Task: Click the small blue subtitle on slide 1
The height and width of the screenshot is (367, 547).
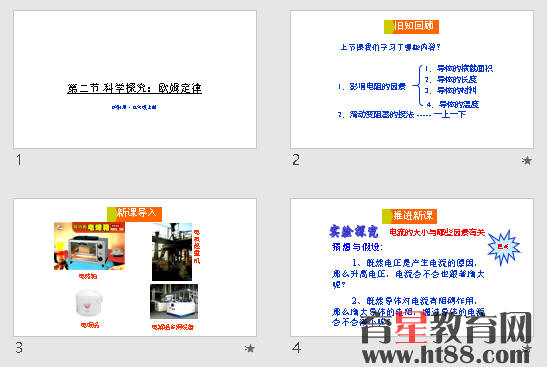Action: pos(134,107)
